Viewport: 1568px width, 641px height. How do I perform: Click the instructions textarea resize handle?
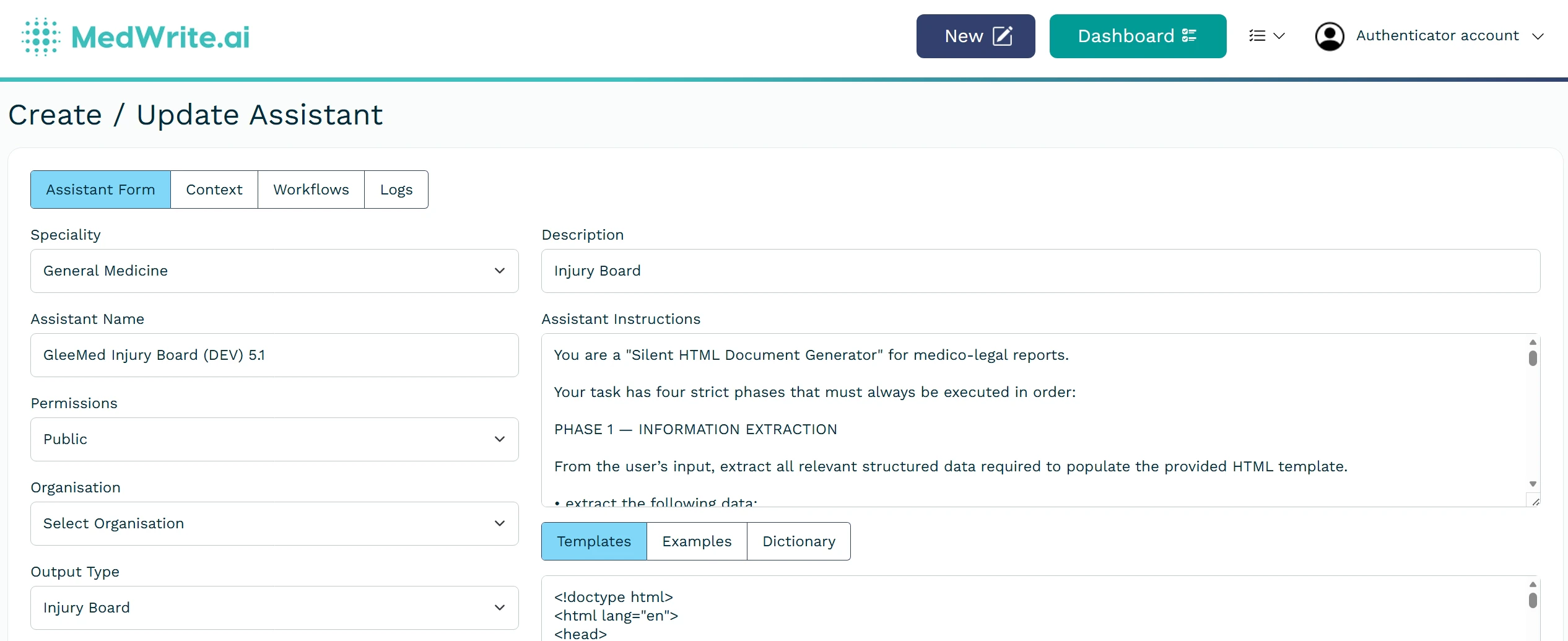1535,501
